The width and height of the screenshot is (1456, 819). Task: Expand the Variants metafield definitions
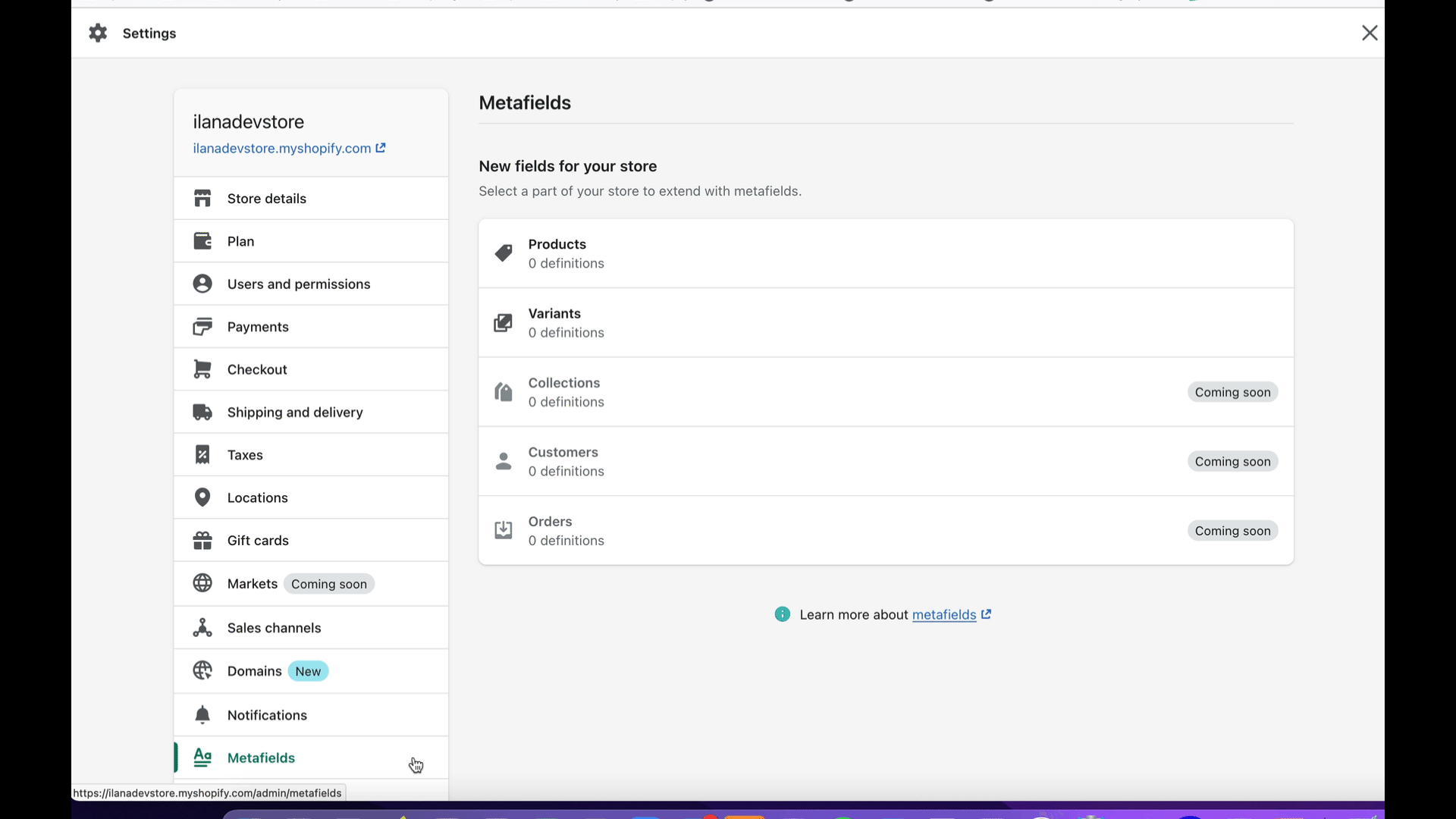[886, 322]
